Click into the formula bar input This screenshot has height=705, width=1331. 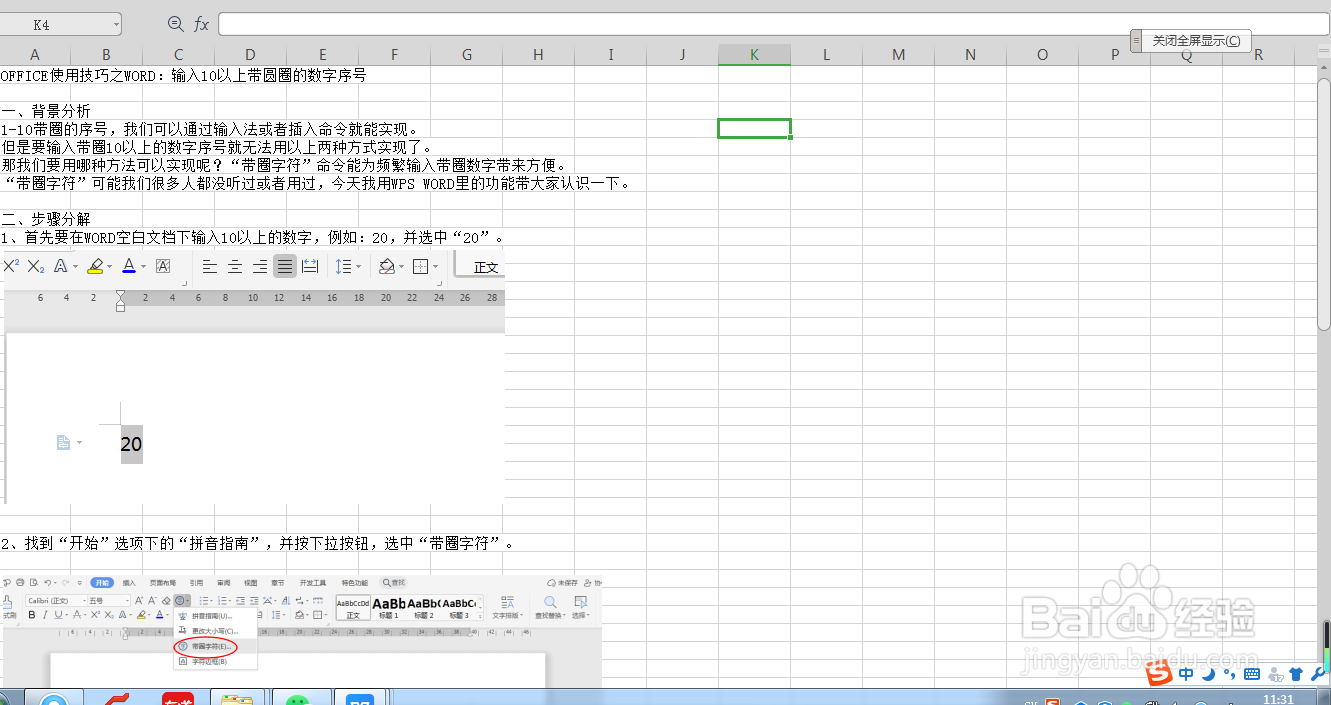773,24
